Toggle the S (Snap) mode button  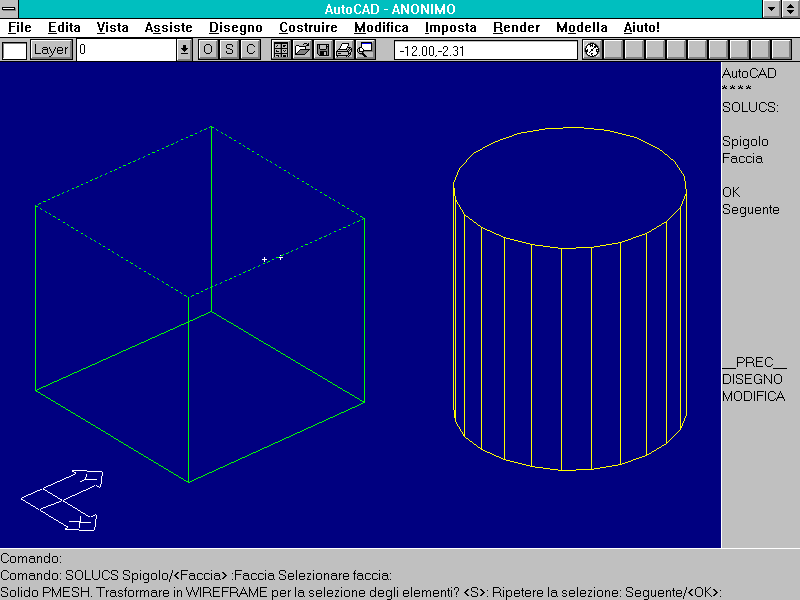[229, 50]
